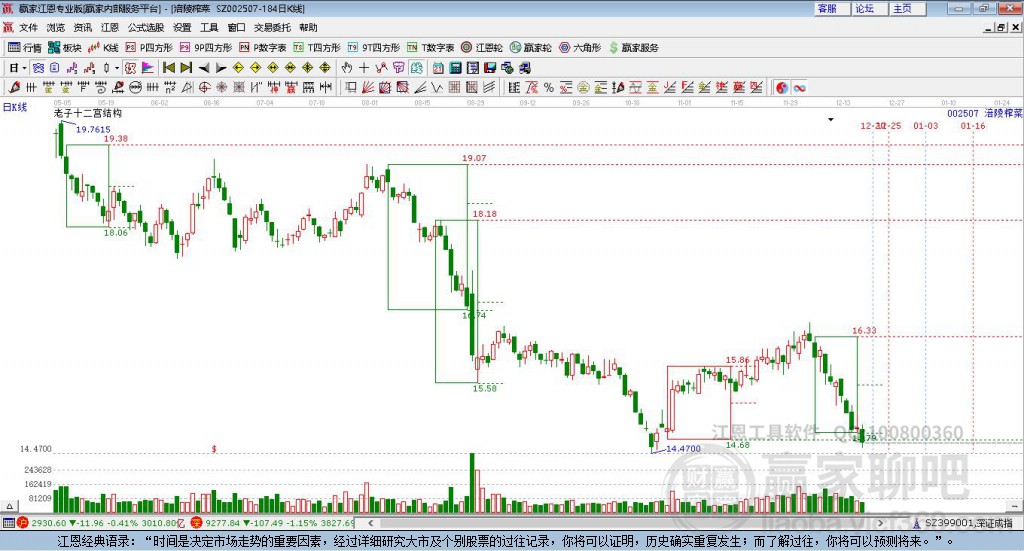Screen dimensions: 1024x551
Task: Click the 19.7615 high price label
Action: (93, 129)
